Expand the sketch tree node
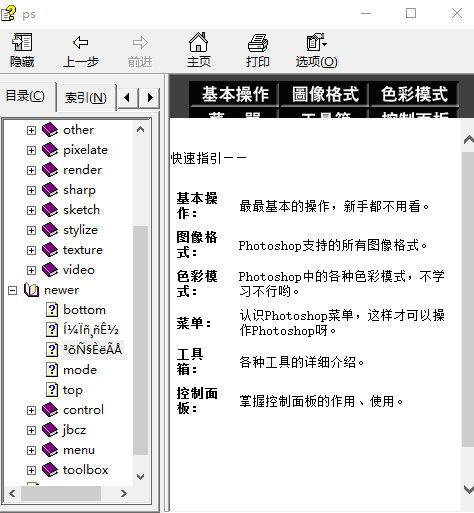This screenshot has width=474, height=513. (31, 210)
